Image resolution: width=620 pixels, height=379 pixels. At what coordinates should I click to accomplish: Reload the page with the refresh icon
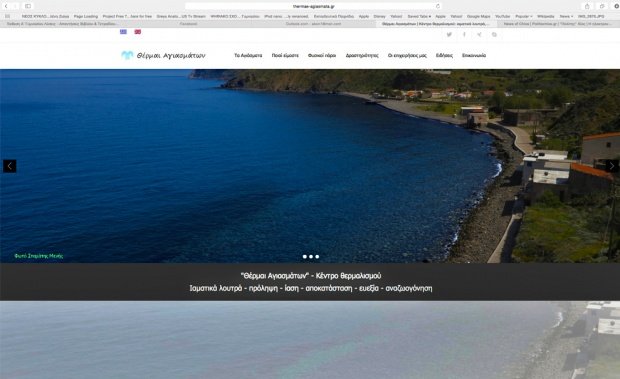click(438, 6)
